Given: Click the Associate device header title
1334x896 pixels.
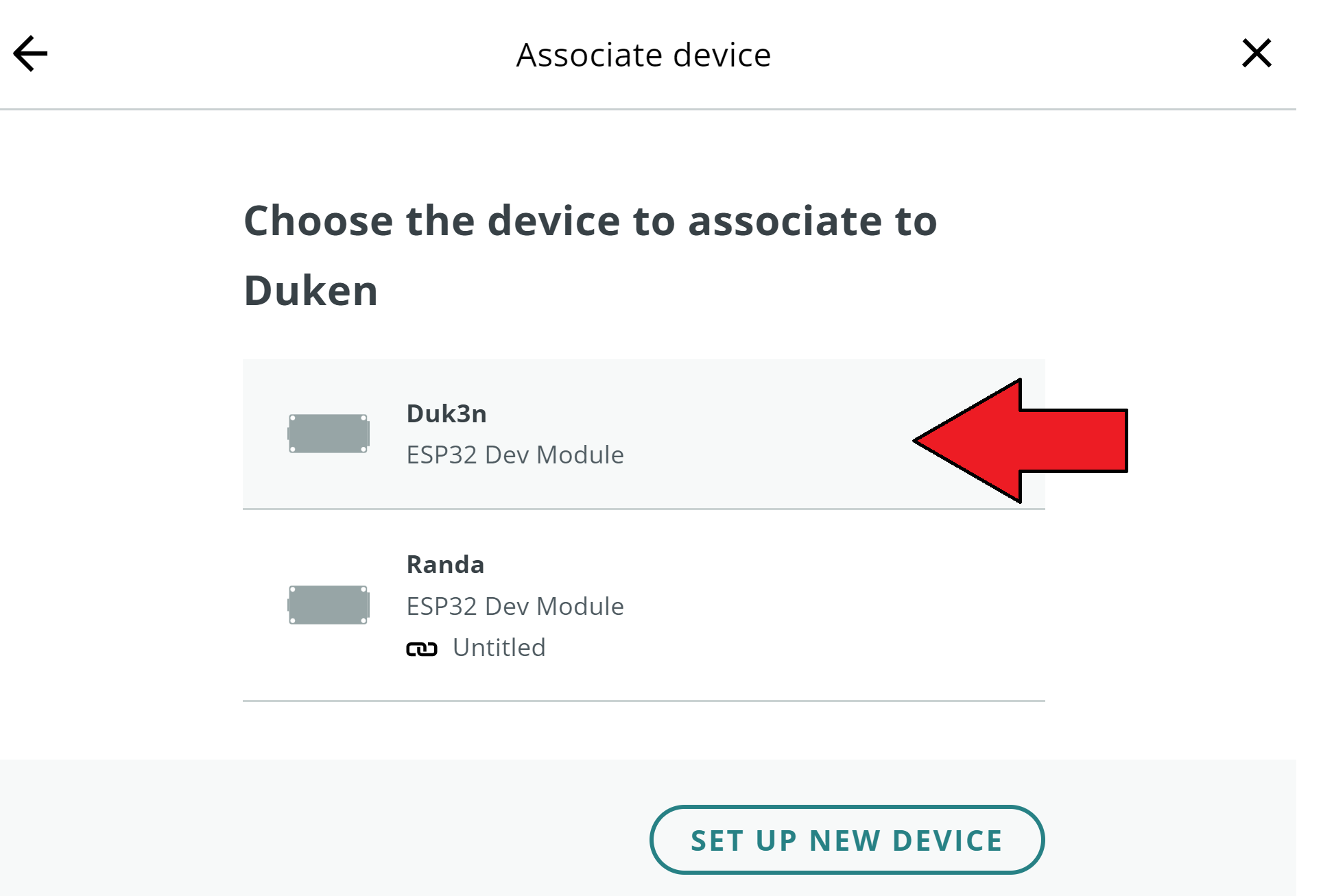Looking at the screenshot, I should click(643, 55).
